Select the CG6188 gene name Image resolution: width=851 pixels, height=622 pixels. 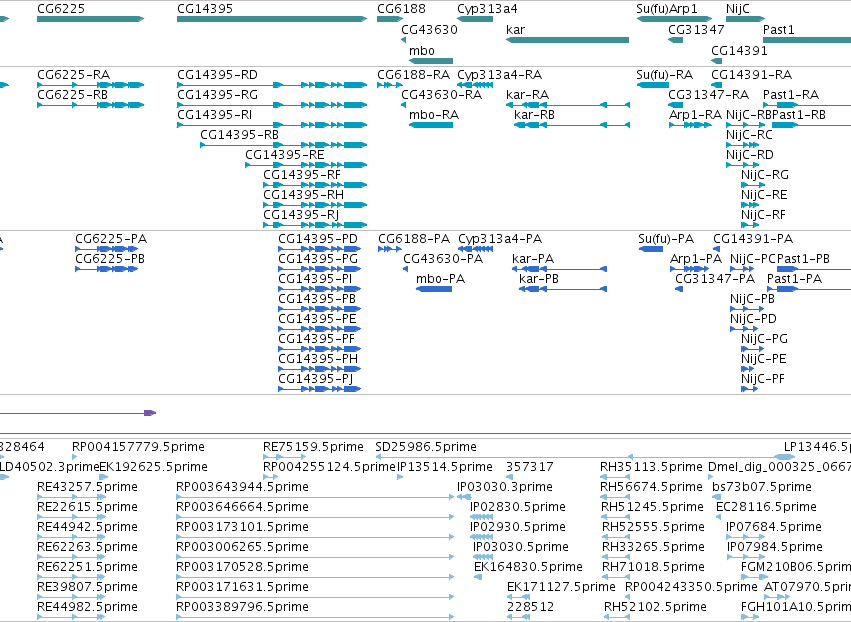point(402,9)
